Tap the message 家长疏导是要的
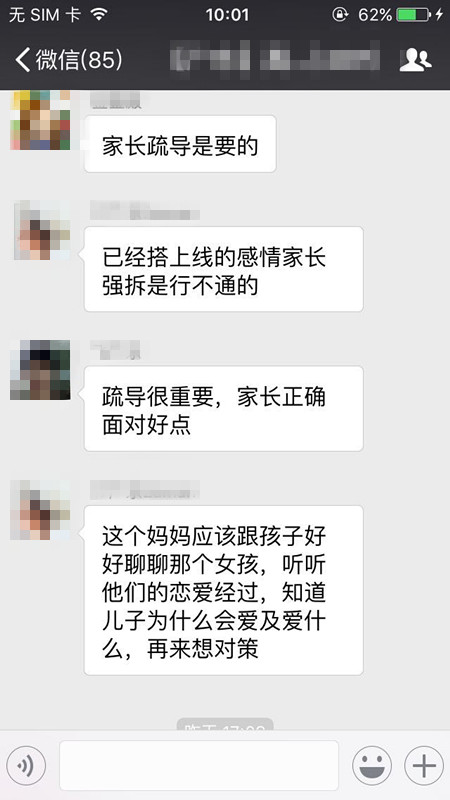The height and width of the screenshot is (800, 450). tap(180, 144)
